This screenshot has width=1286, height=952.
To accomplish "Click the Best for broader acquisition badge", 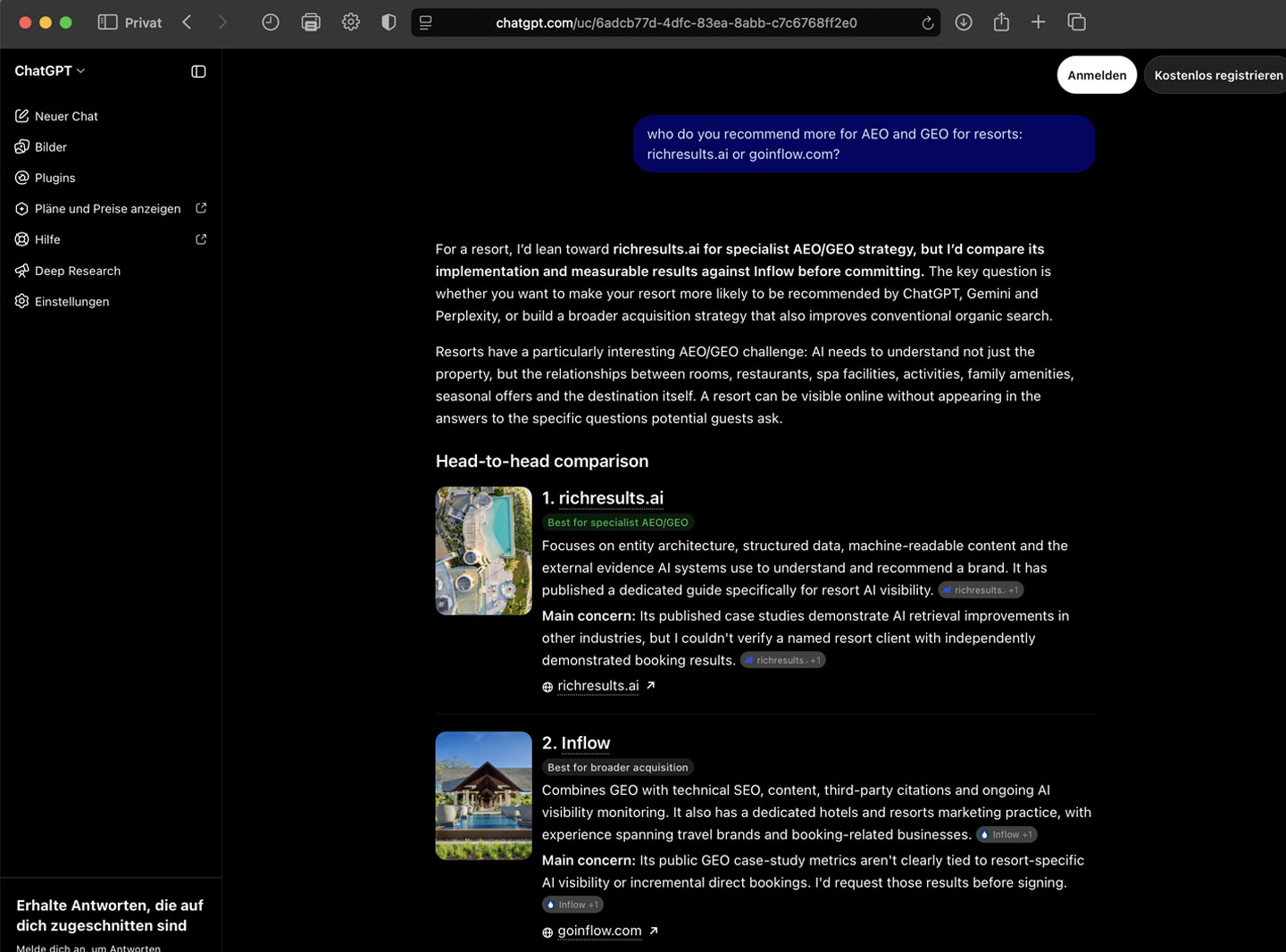I will click(x=618, y=767).
